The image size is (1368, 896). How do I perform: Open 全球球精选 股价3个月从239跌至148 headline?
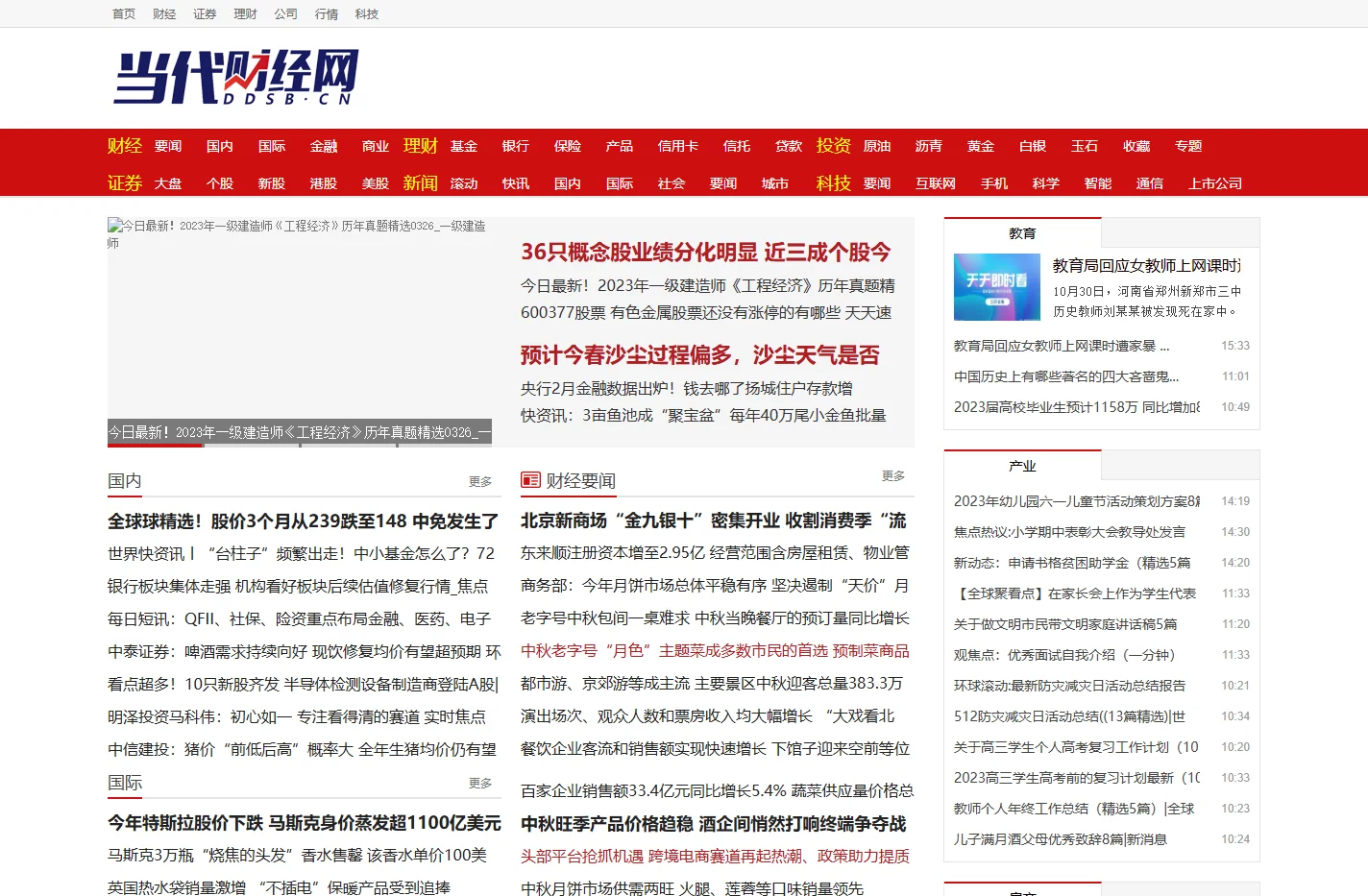click(x=304, y=521)
